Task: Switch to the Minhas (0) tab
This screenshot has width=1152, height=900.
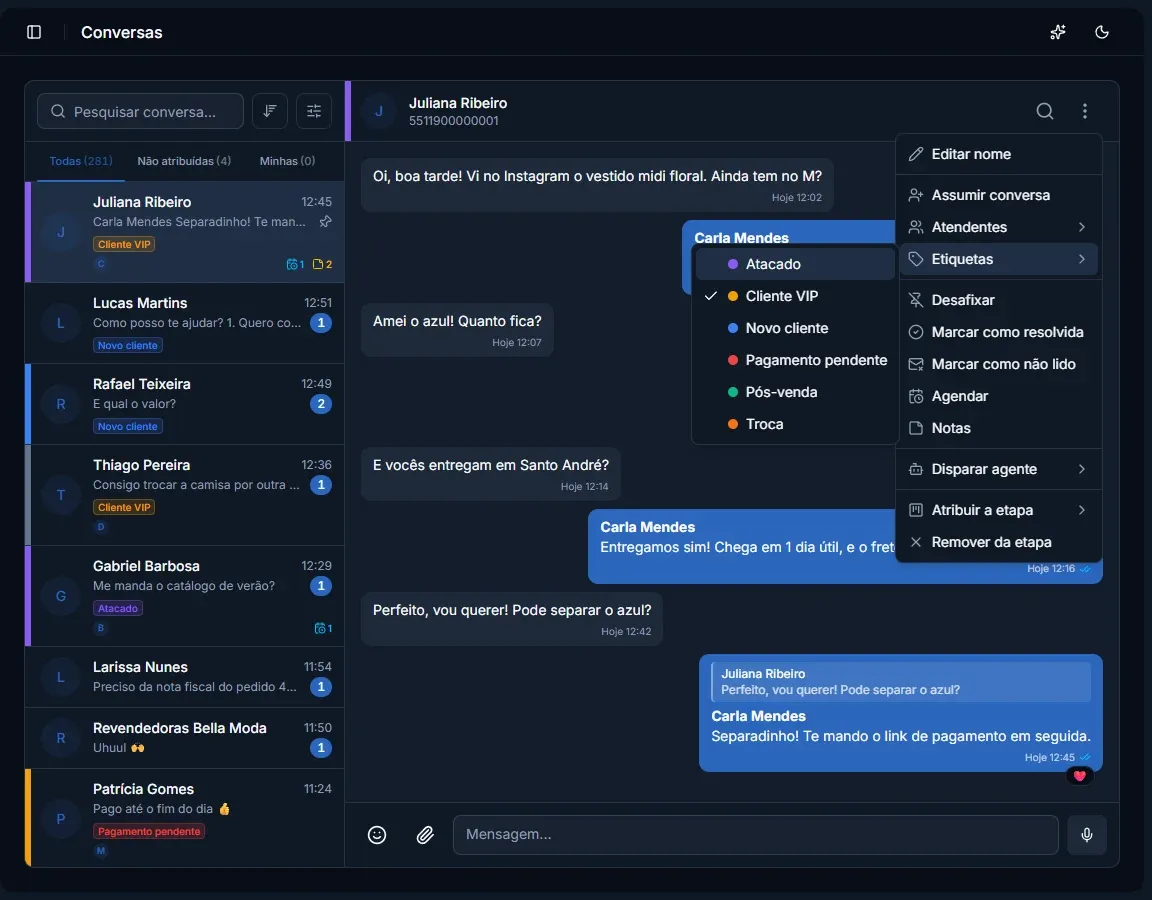Action: click(287, 161)
